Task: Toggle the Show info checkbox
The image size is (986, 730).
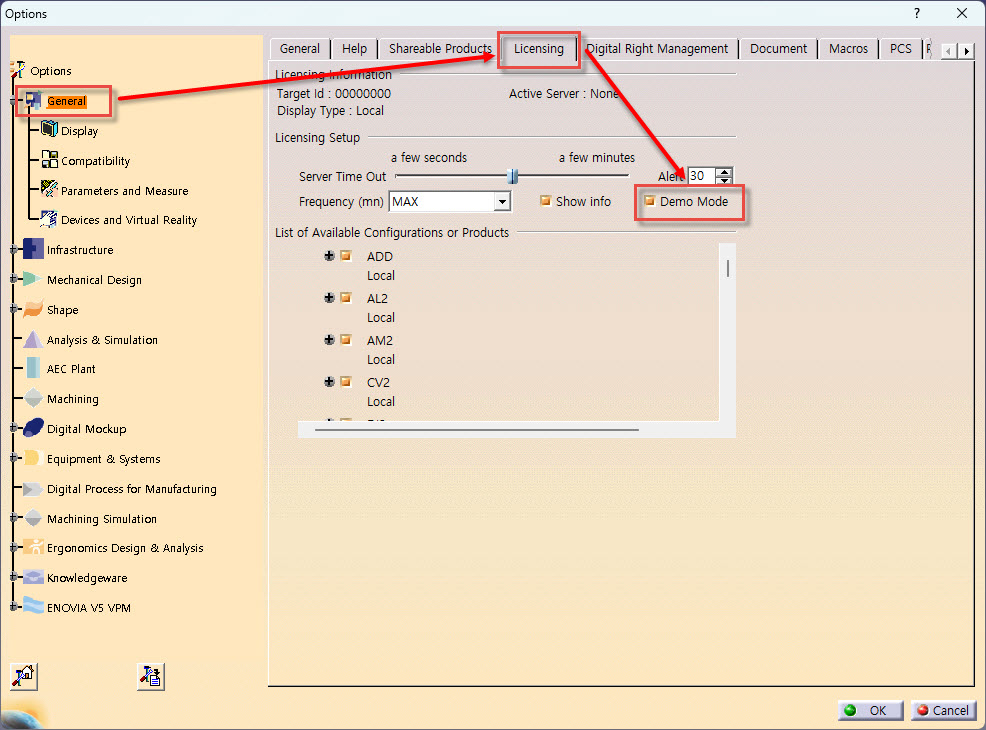Action: [546, 201]
